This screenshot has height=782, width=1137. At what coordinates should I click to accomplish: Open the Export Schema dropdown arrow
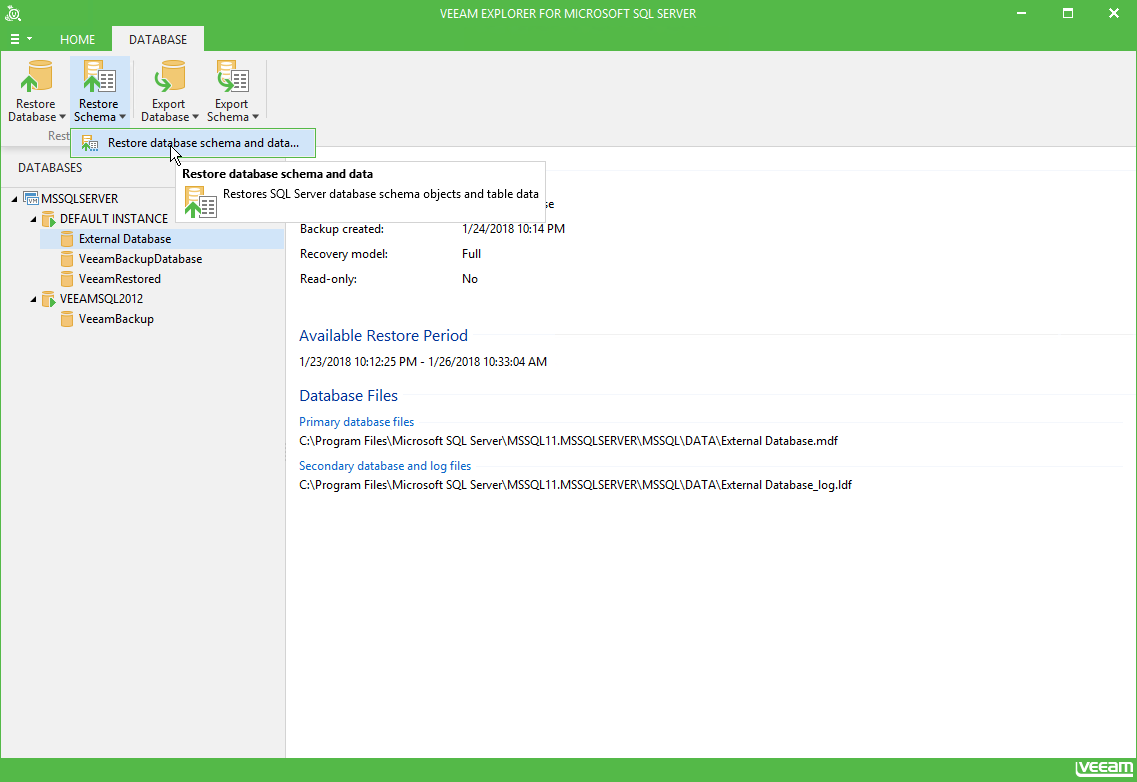click(255, 118)
